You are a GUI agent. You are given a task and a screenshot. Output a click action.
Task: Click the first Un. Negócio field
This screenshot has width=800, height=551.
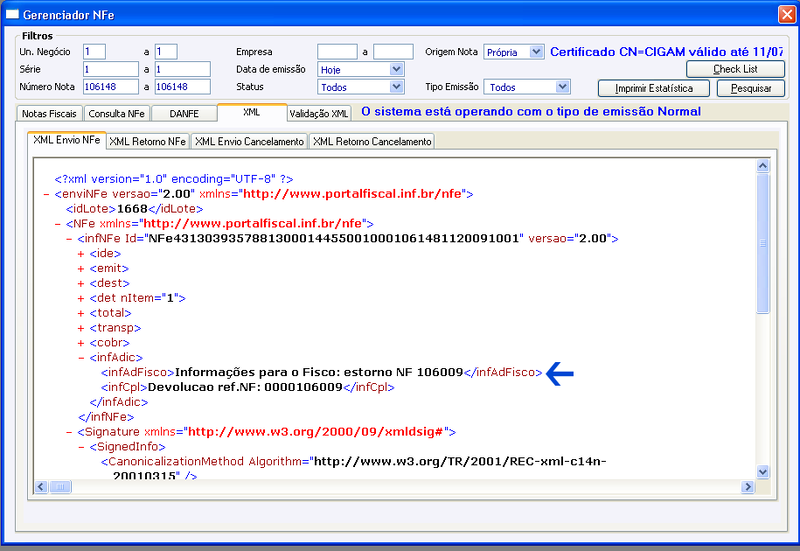click(x=94, y=52)
